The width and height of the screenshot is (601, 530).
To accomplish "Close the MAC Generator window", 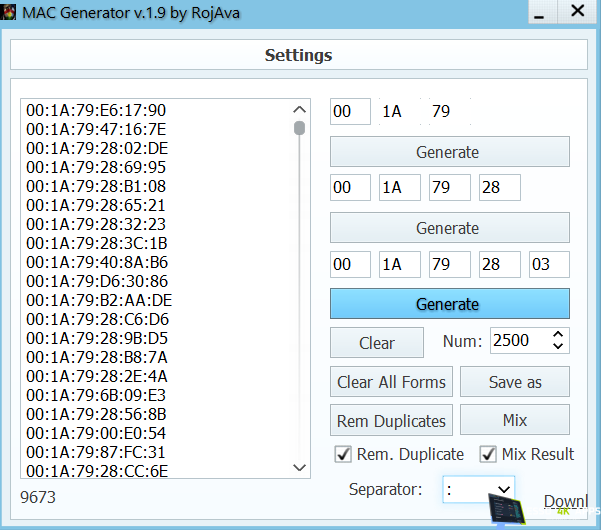I will [578, 12].
